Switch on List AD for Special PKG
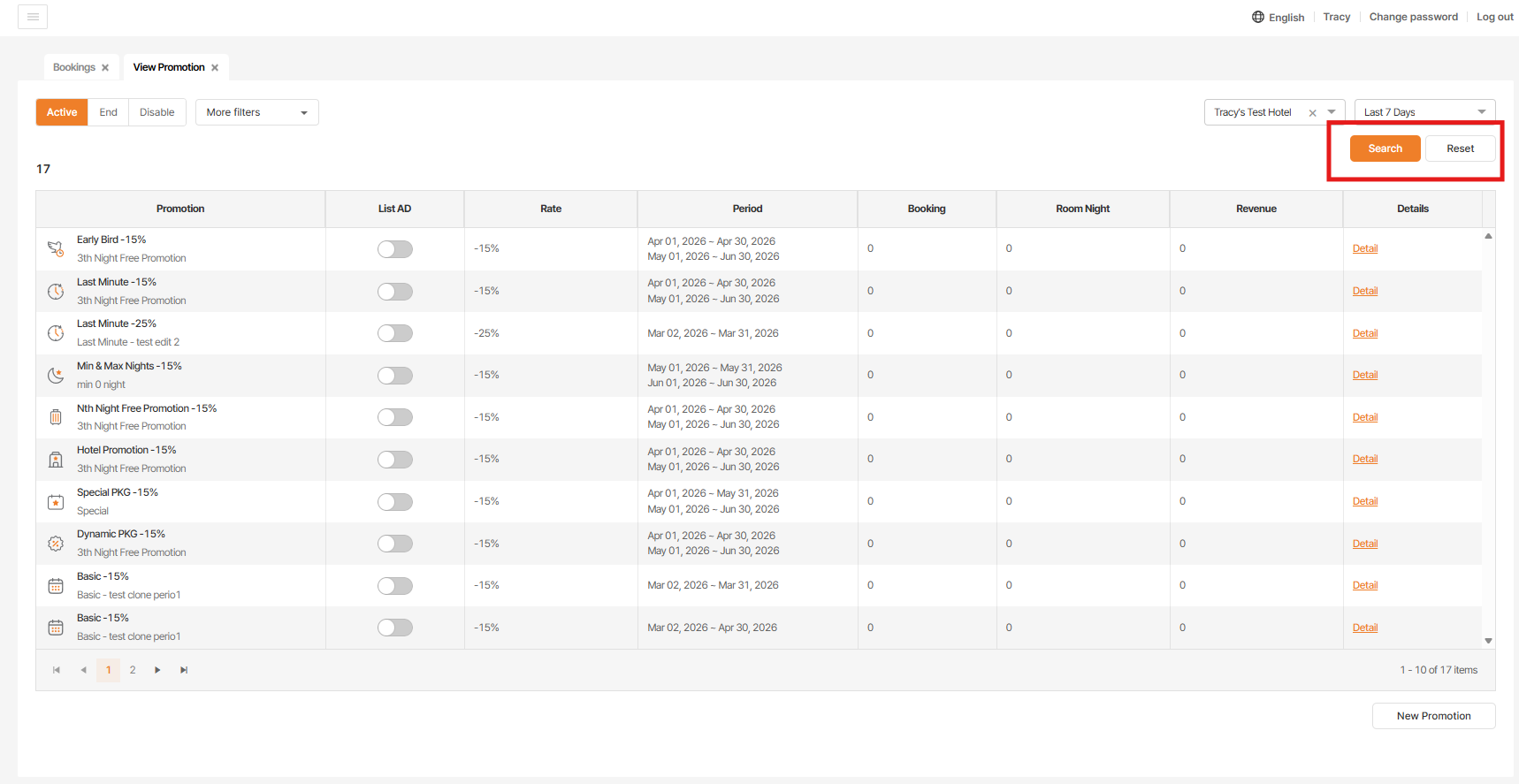The height and width of the screenshot is (784, 1519). [x=394, y=502]
